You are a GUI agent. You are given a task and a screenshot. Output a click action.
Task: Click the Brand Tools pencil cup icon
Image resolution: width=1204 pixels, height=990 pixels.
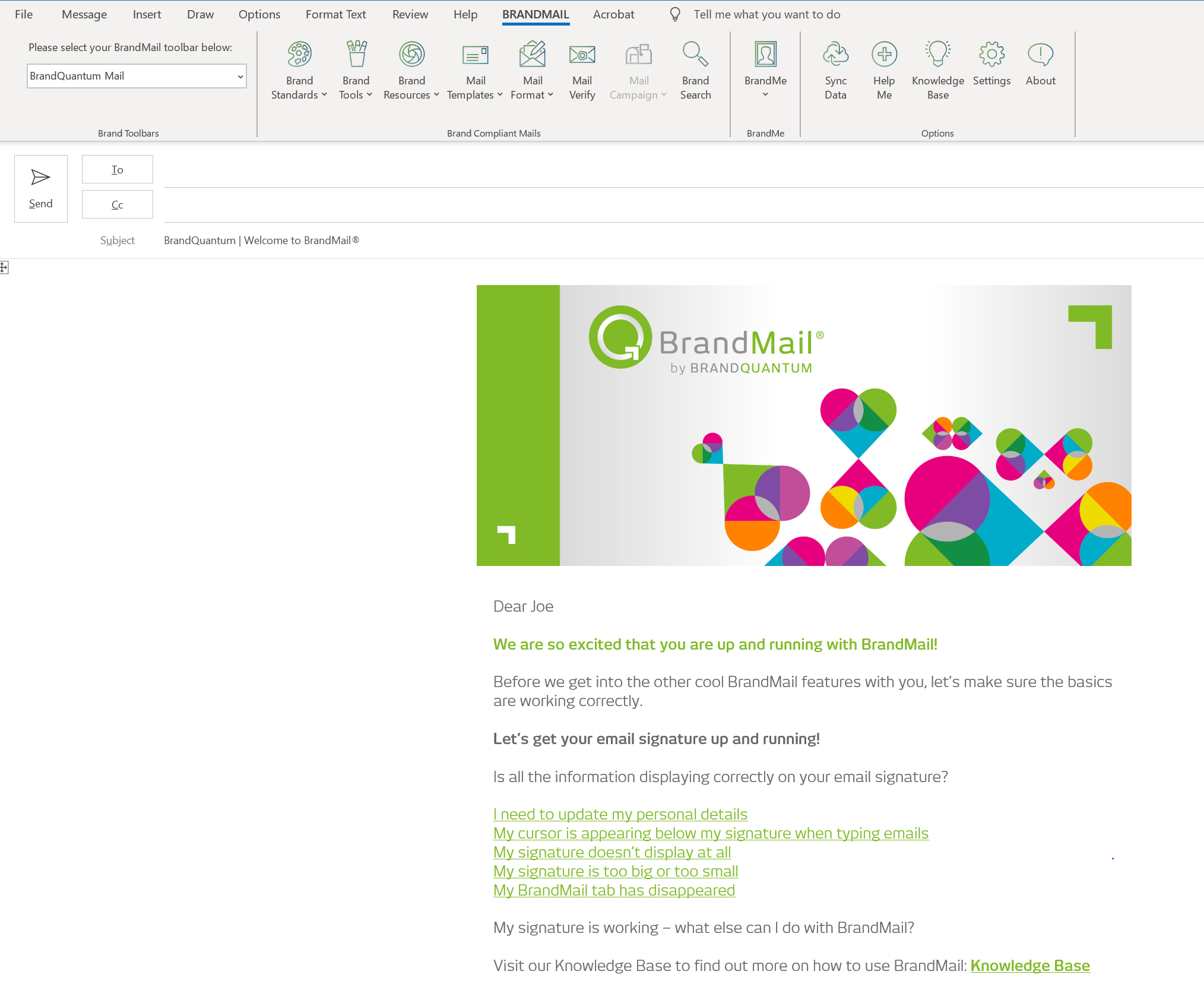click(x=356, y=55)
